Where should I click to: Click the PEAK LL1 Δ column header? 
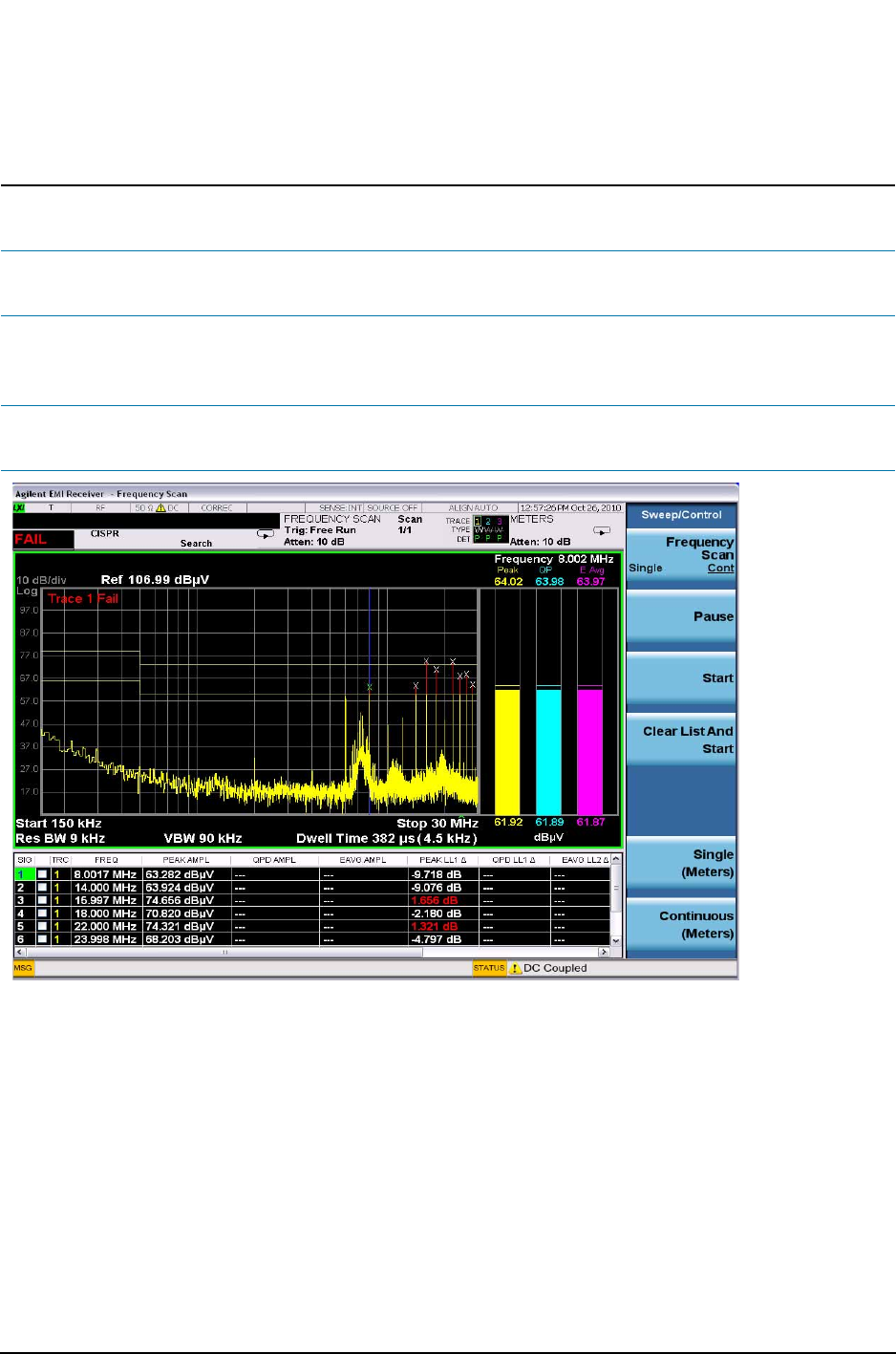click(443, 860)
